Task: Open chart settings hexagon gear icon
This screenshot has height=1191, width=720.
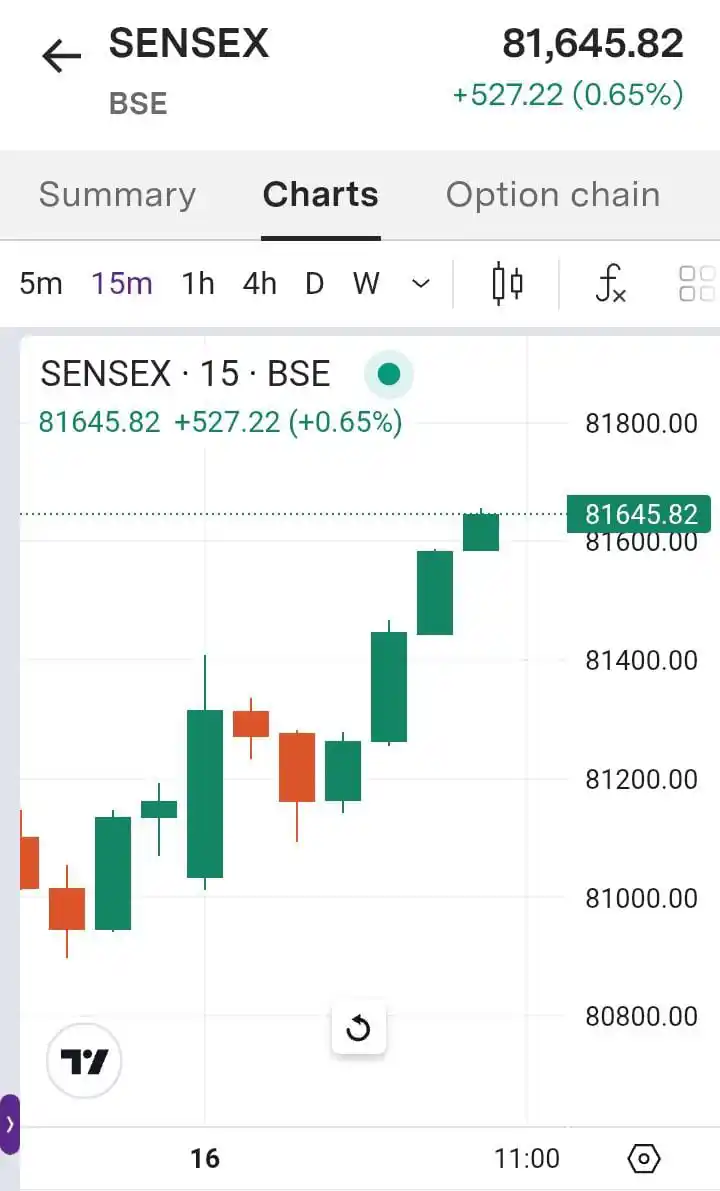Action: coord(644,1158)
